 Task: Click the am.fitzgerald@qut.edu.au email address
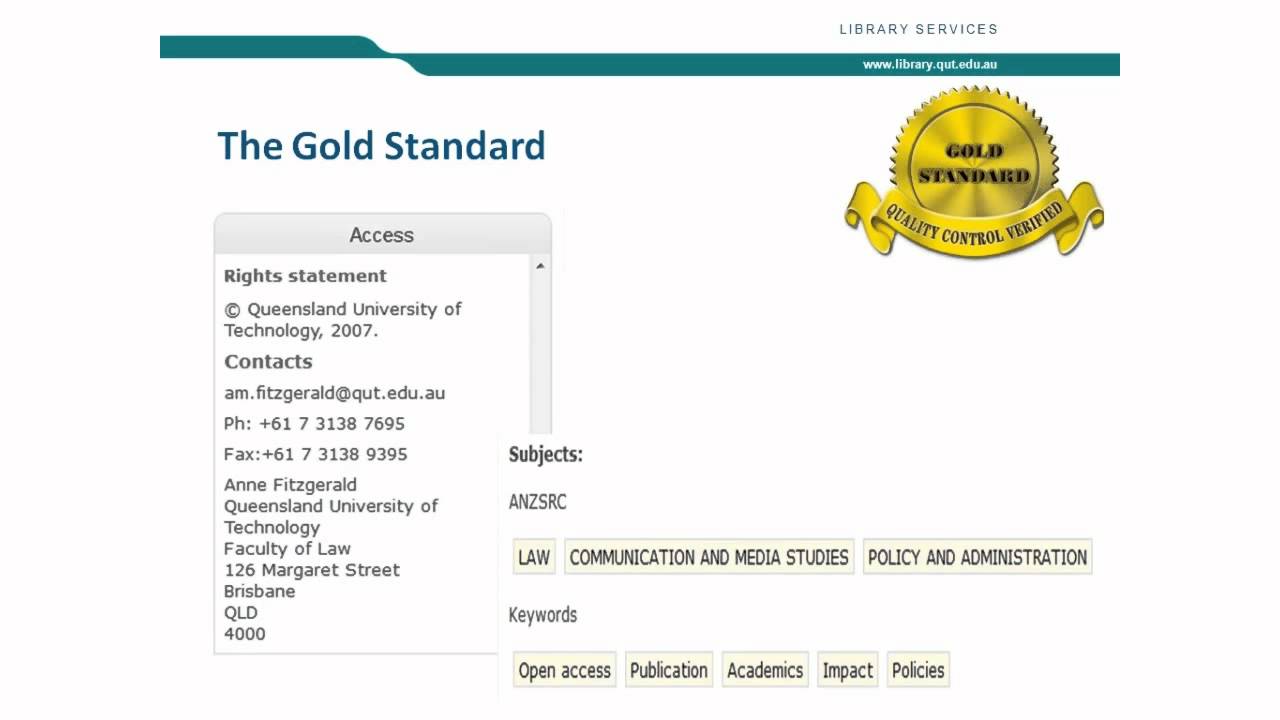coord(334,393)
